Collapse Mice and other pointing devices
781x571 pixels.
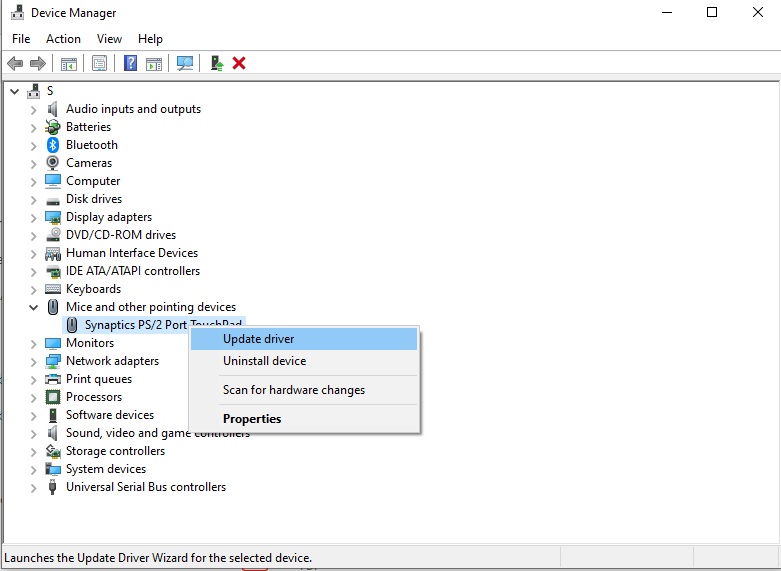click(34, 307)
